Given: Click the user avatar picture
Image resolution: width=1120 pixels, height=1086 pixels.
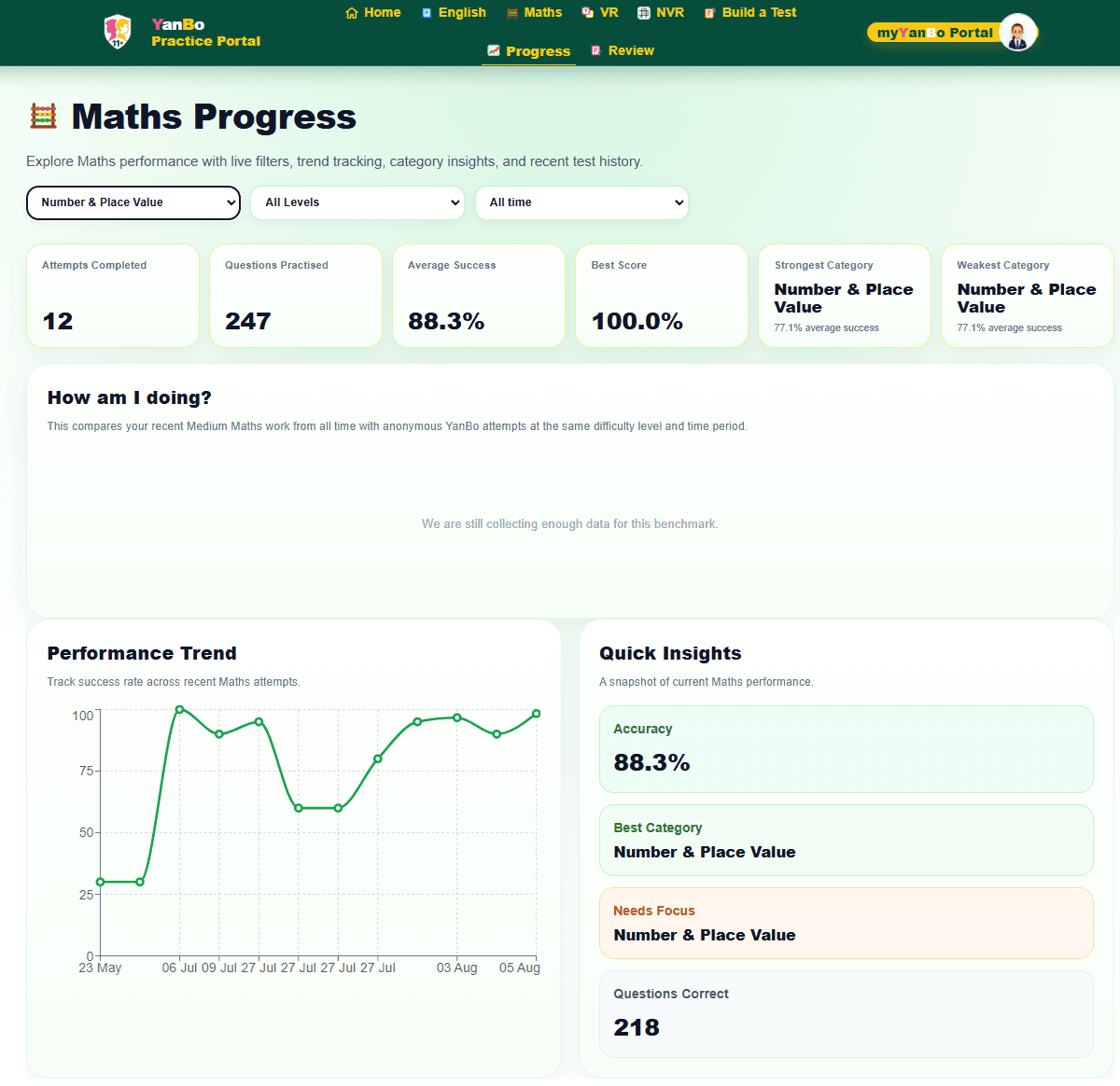Looking at the screenshot, I should click(x=1017, y=33).
